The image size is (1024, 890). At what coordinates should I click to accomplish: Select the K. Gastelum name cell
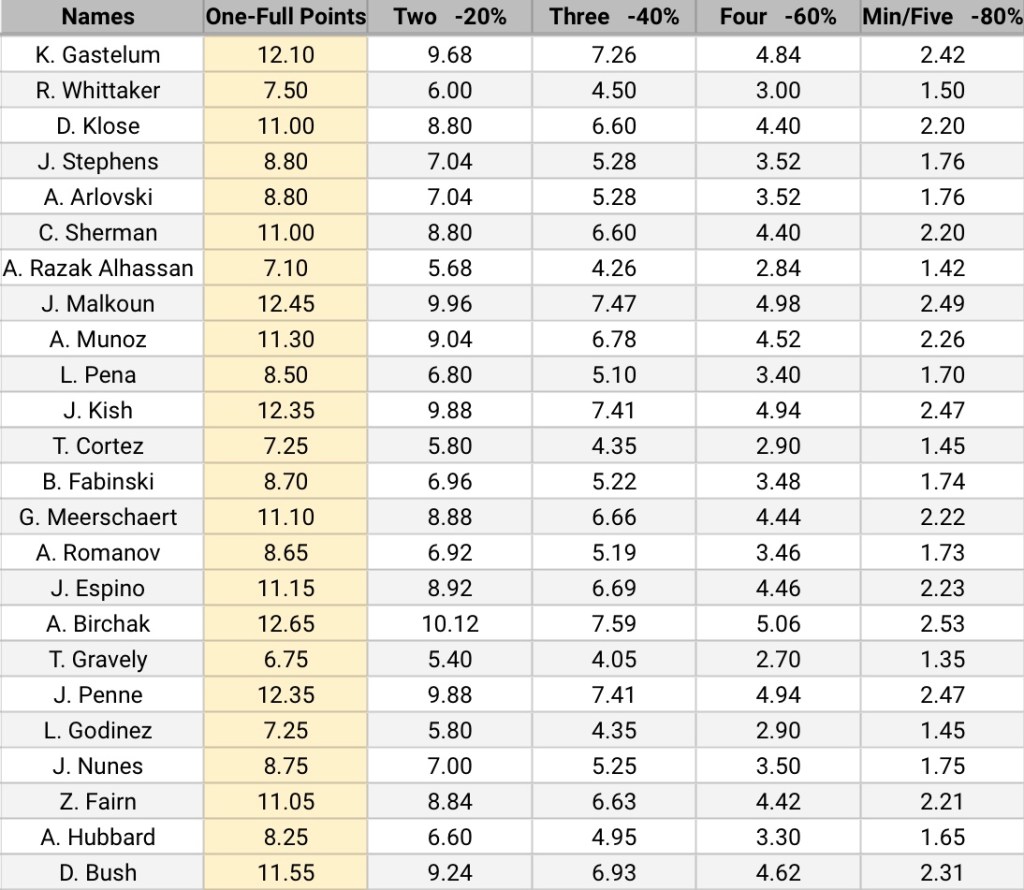tap(97, 55)
